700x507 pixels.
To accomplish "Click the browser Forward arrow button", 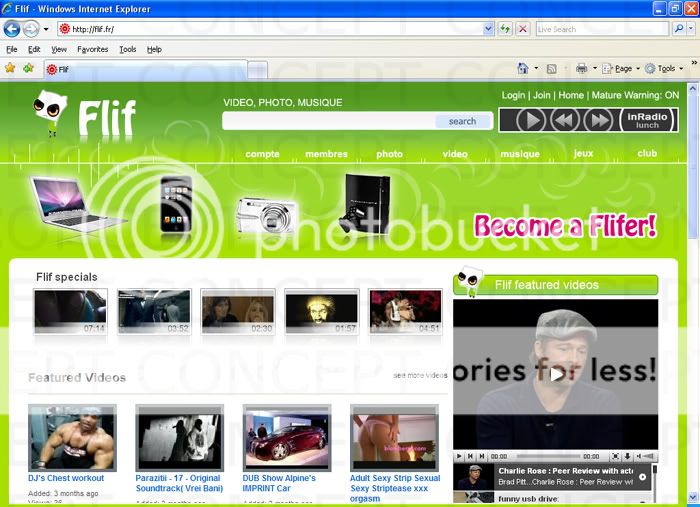I will [x=30, y=29].
